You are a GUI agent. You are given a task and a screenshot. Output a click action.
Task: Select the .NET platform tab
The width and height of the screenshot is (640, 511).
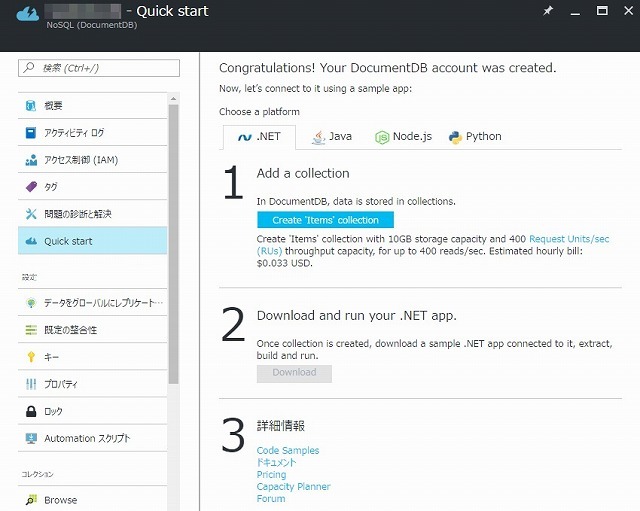259,137
